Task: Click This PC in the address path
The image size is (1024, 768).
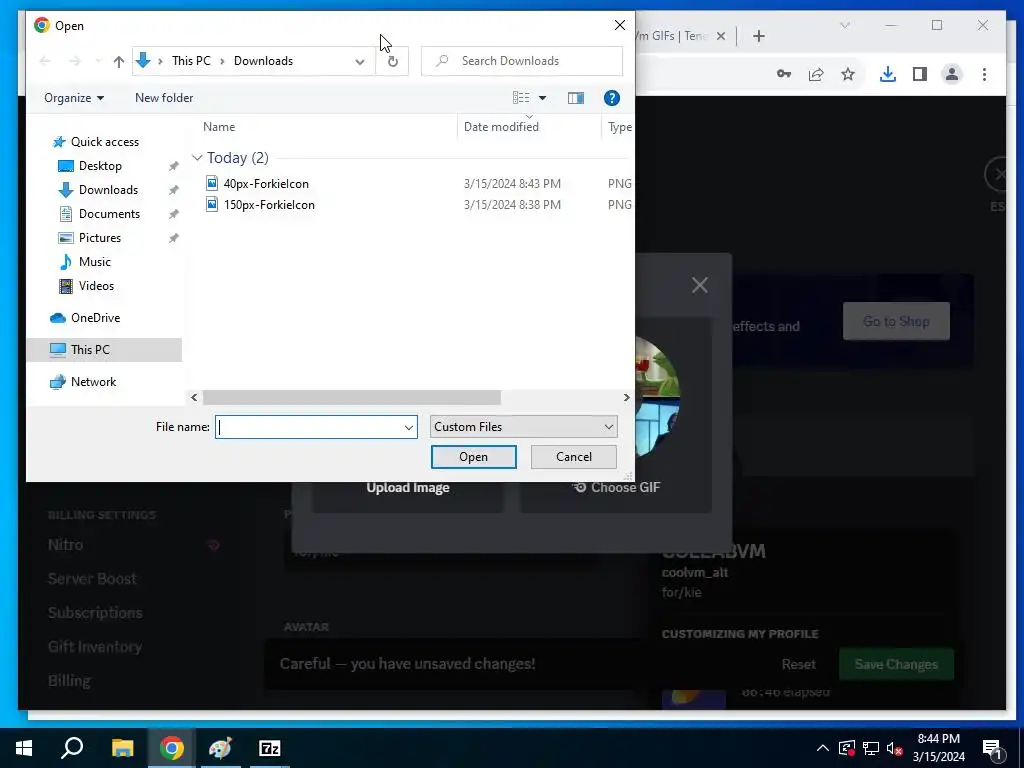Action: (191, 61)
